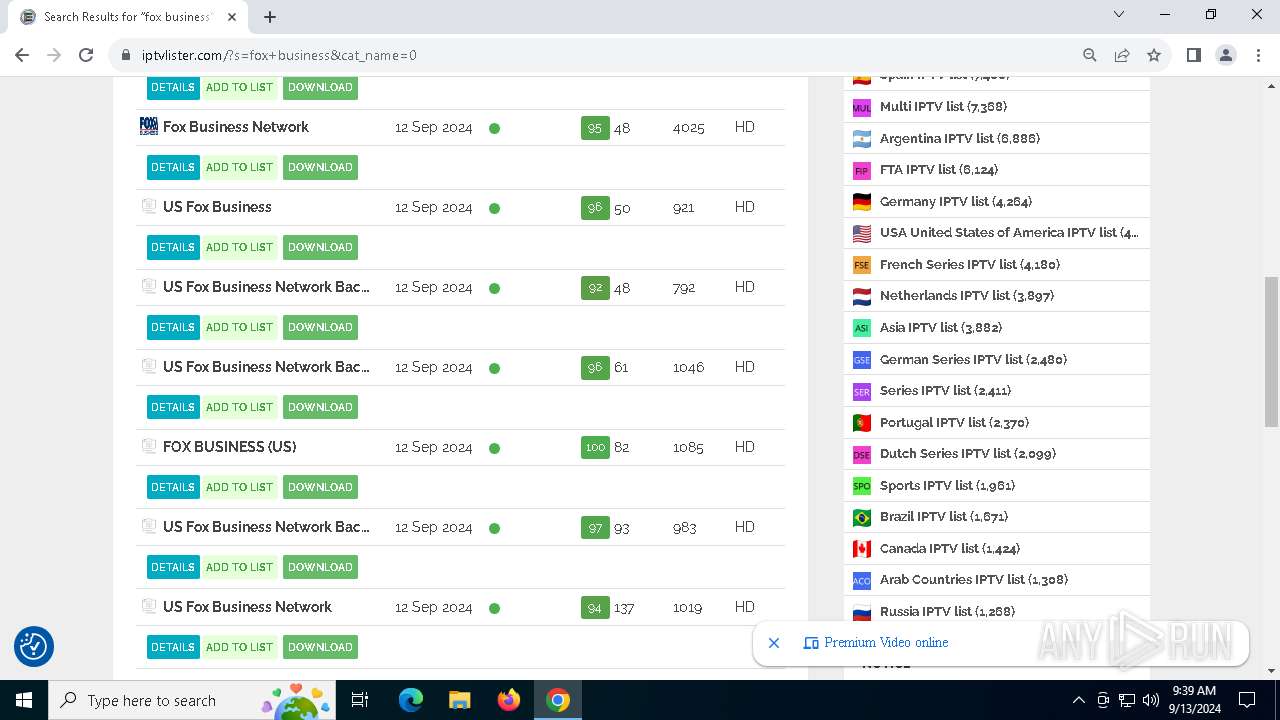Open FOX BUSINESS (US) channel link
The height and width of the screenshot is (720, 1280).
pos(230,447)
